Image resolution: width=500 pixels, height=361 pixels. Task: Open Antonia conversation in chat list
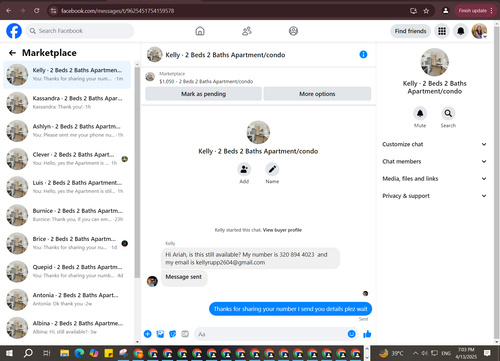[x=67, y=300]
